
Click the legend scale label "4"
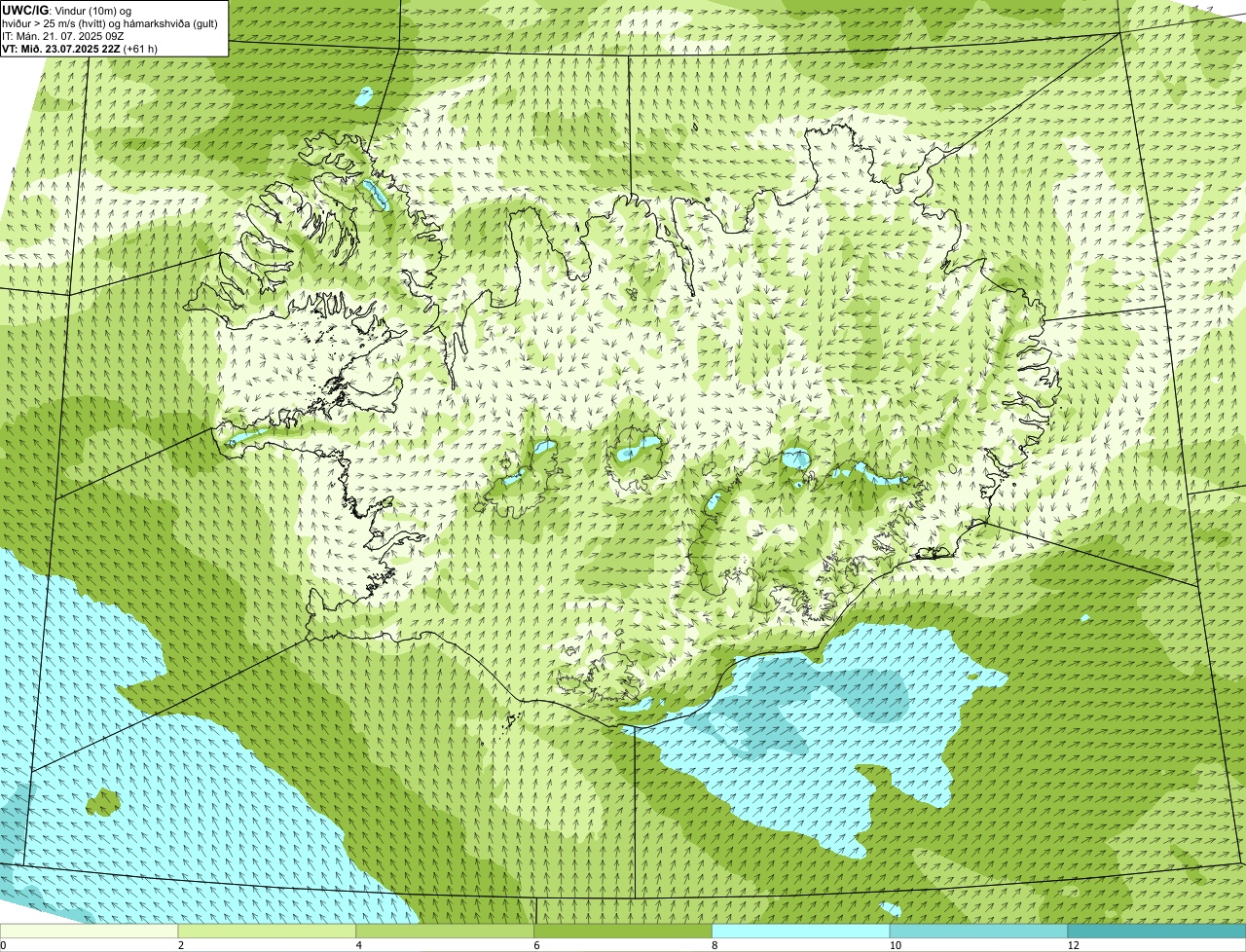(x=358, y=945)
